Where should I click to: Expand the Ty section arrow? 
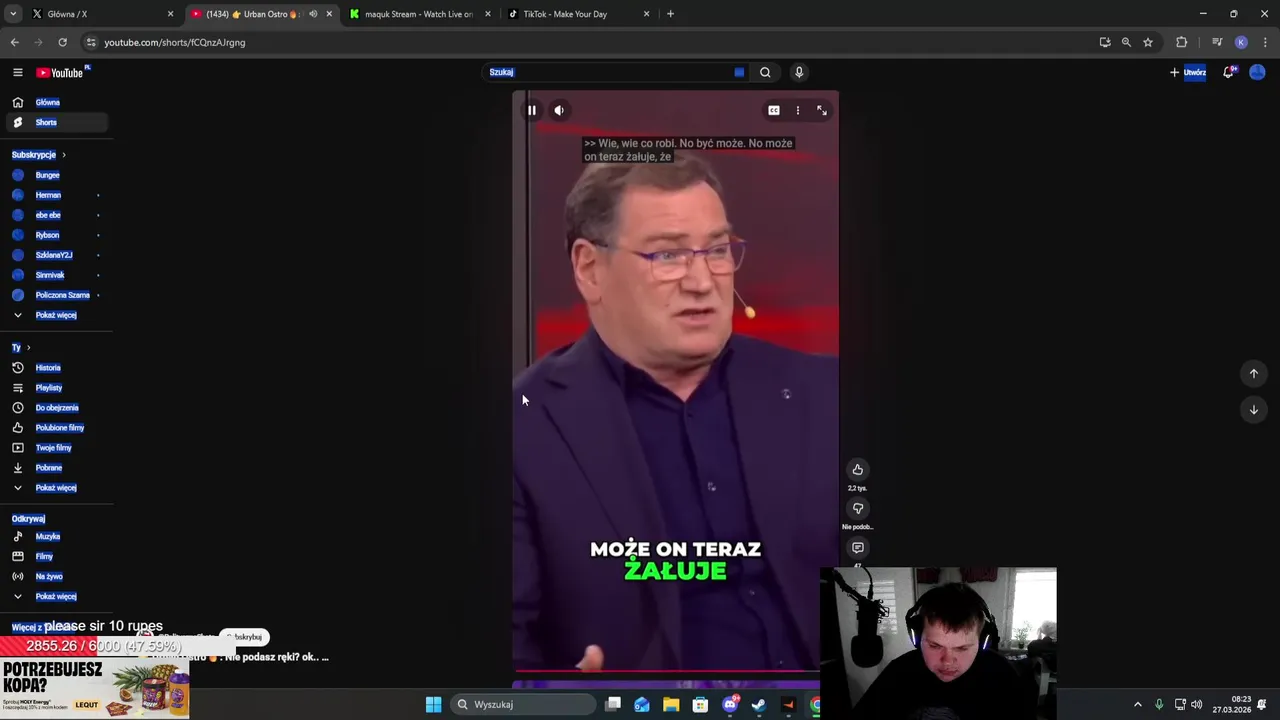28,348
